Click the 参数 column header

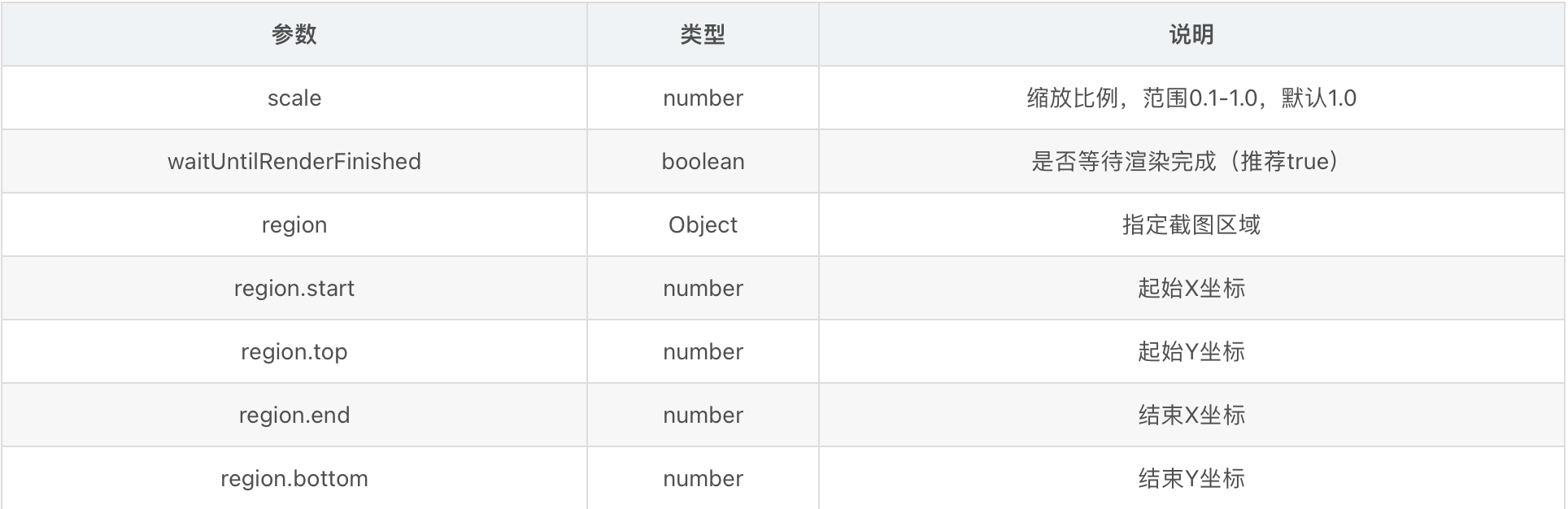pos(294,34)
